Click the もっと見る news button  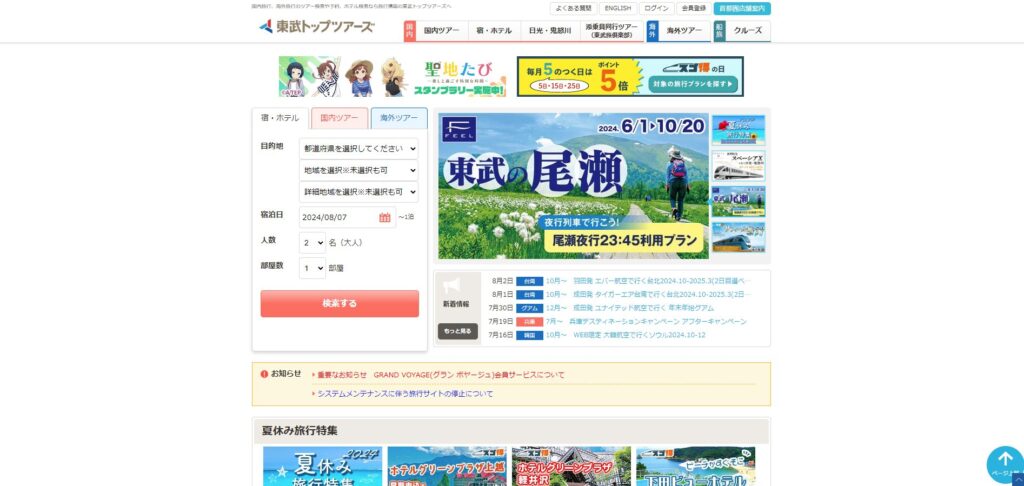pos(457,331)
